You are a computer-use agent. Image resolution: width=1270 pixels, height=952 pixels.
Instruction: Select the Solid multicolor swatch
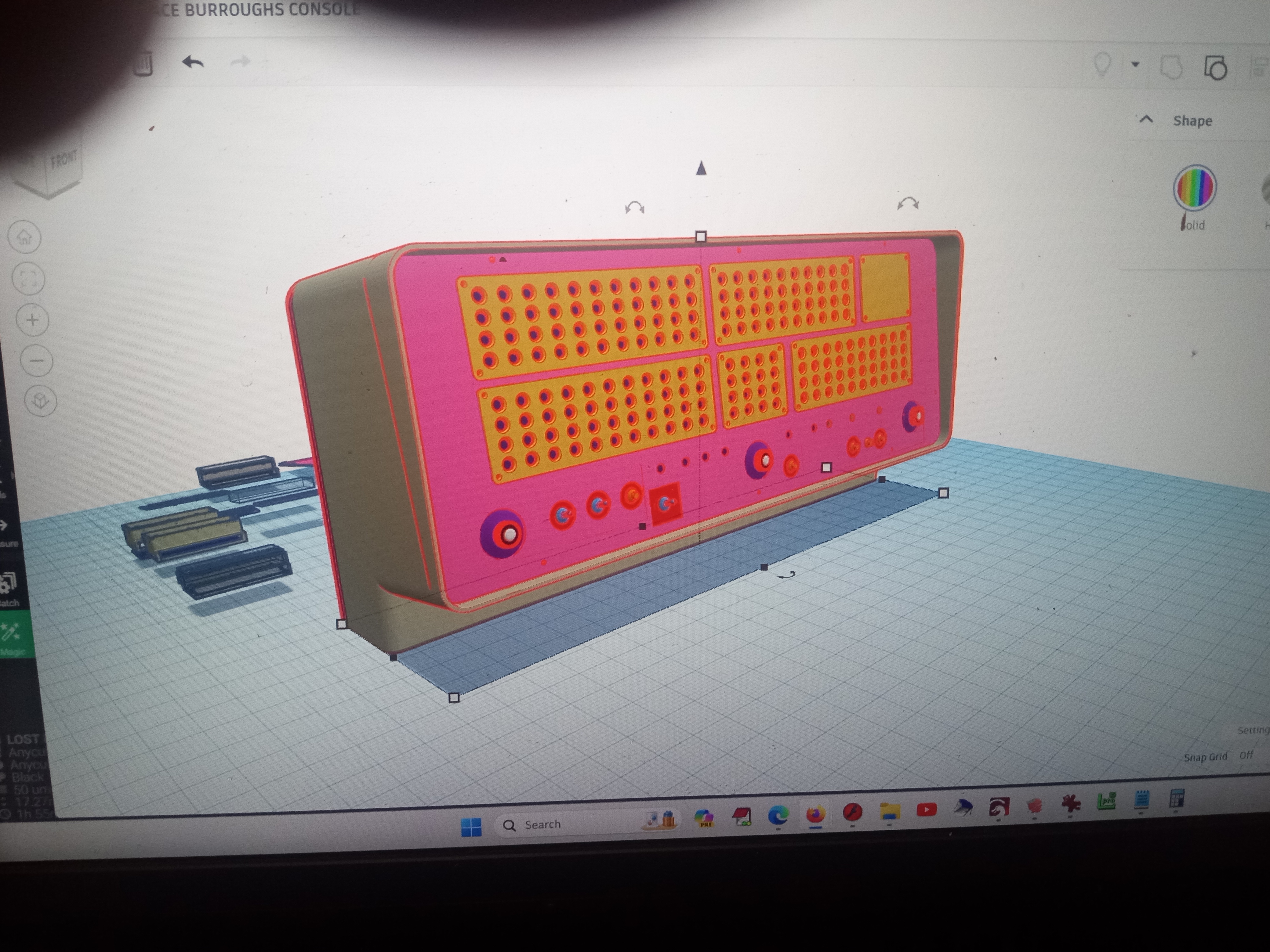point(1194,188)
